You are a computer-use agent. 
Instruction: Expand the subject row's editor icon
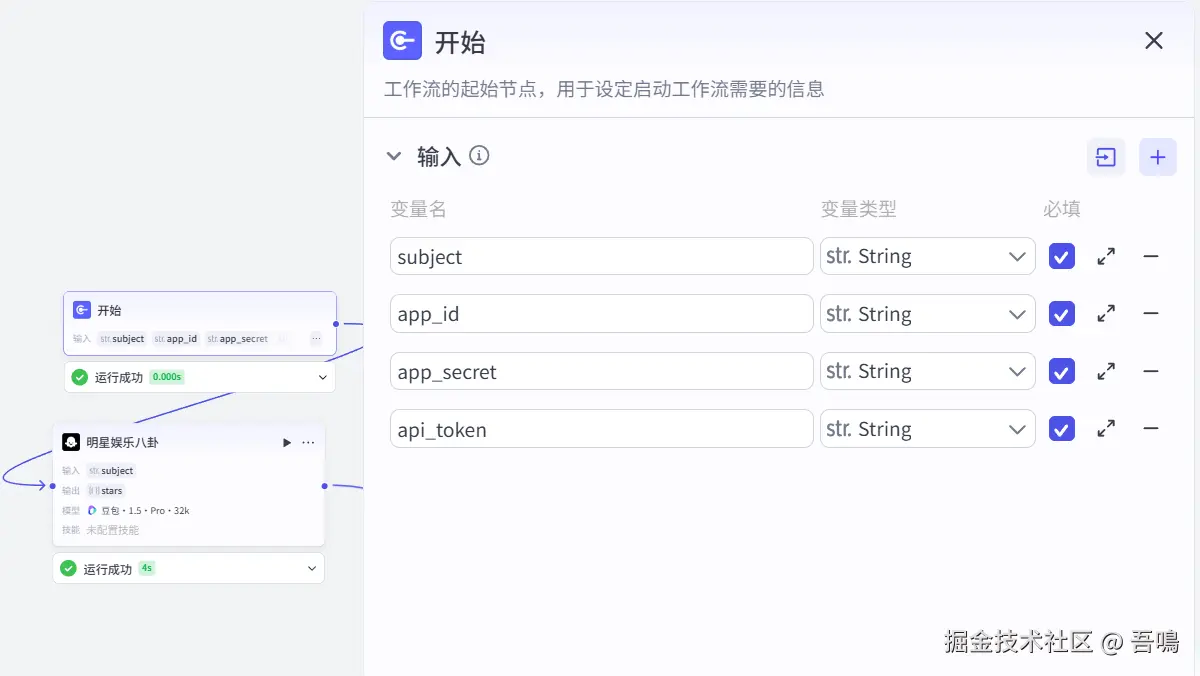[1106, 257]
